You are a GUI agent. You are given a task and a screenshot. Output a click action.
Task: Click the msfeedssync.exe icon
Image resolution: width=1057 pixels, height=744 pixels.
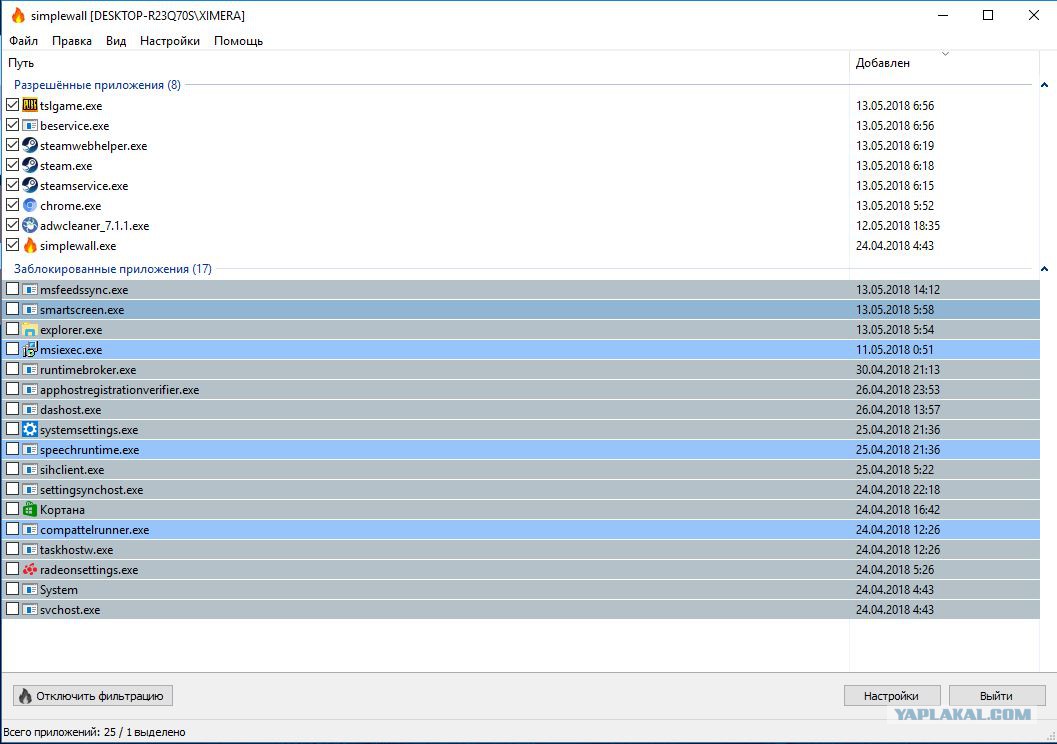click(x=30, y=290)
